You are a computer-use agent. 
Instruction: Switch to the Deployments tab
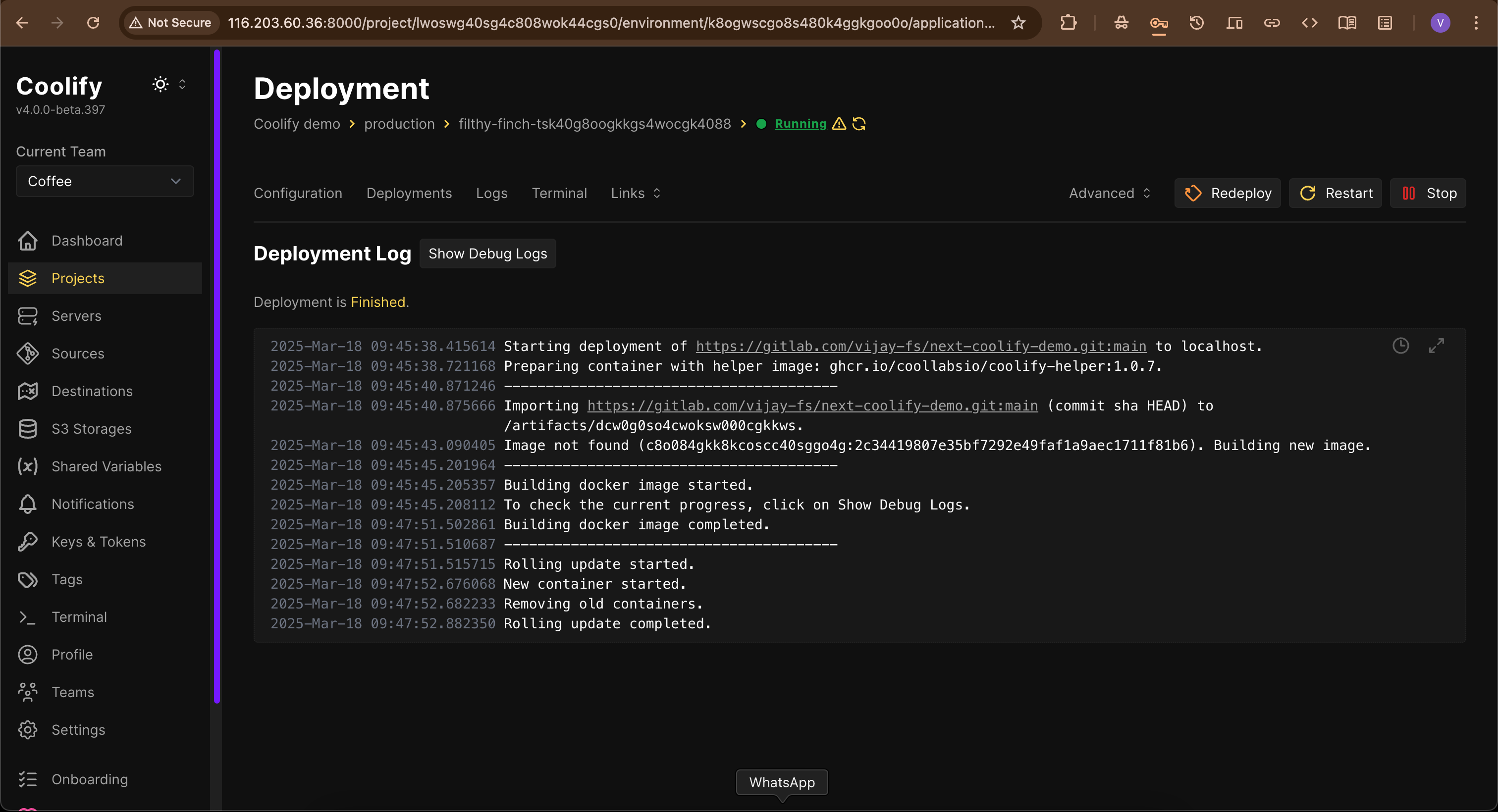pos(409,193)
